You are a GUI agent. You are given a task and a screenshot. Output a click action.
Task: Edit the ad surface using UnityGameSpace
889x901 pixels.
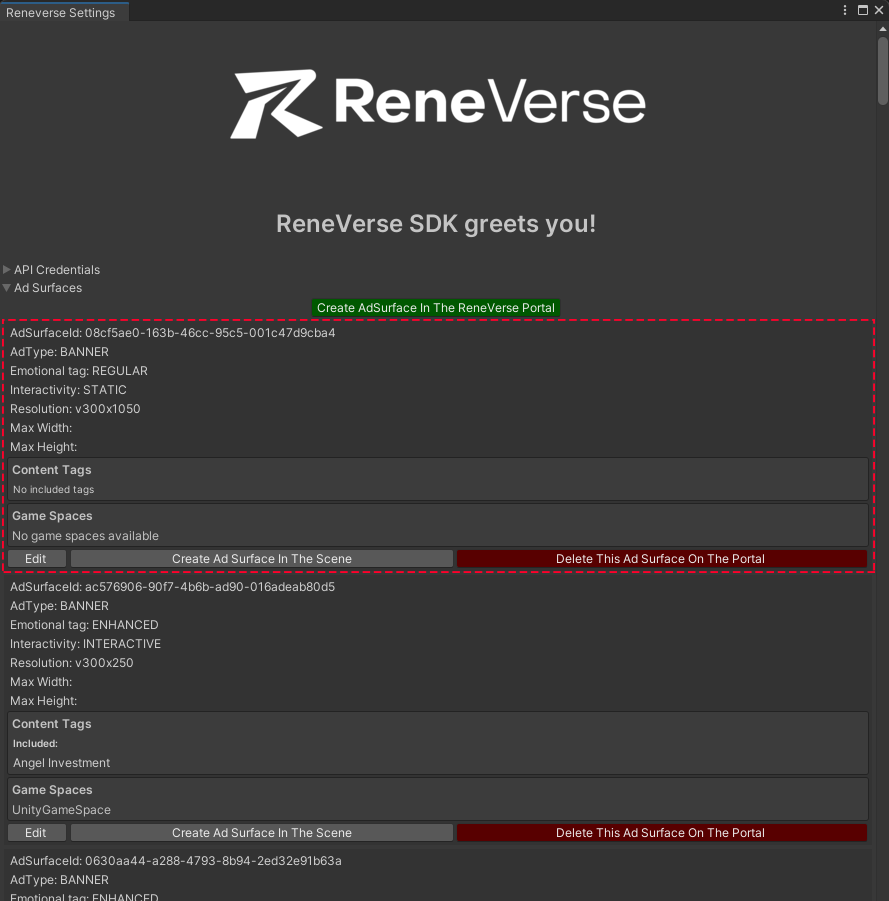[37, 833]
